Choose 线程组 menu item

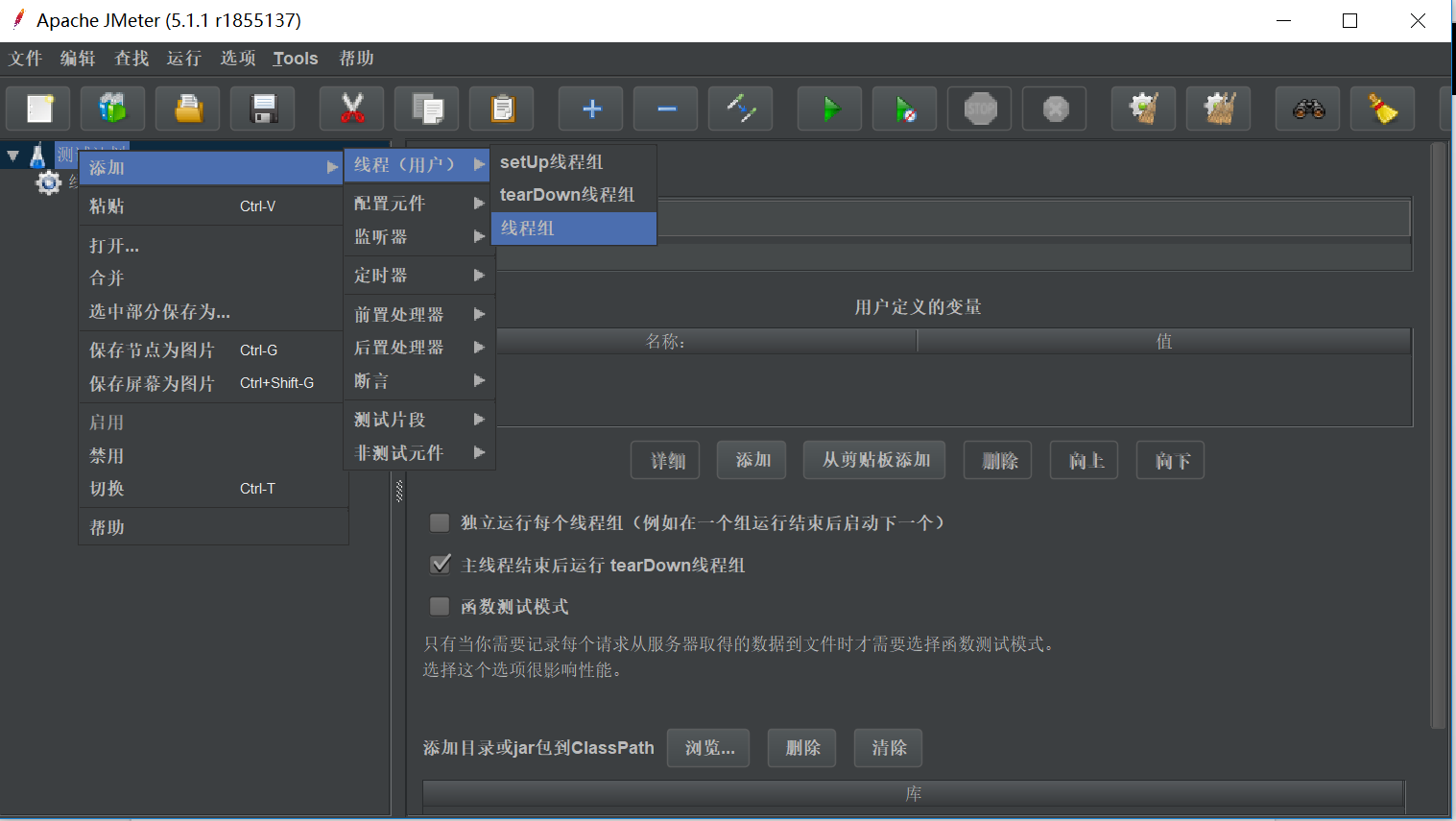(x=574, y=228)
